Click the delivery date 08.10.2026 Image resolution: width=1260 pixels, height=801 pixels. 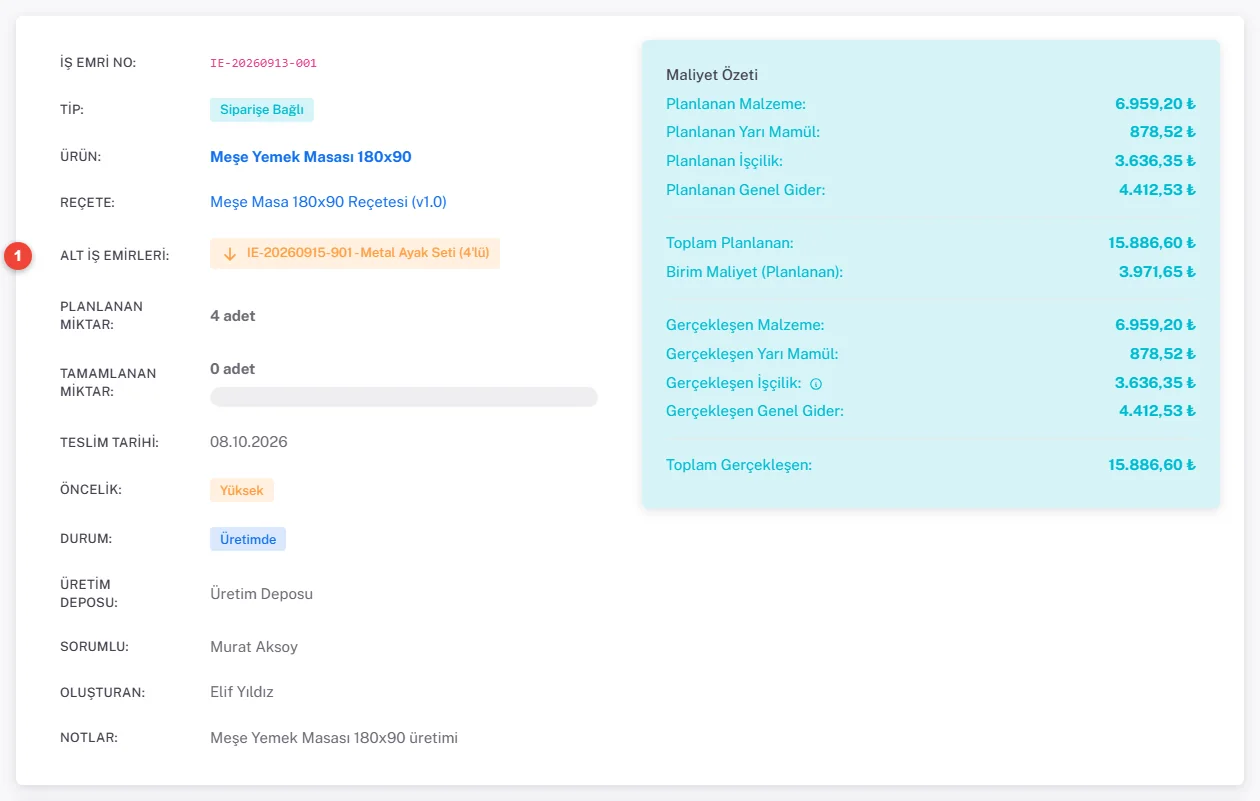(x=249, y=442)
